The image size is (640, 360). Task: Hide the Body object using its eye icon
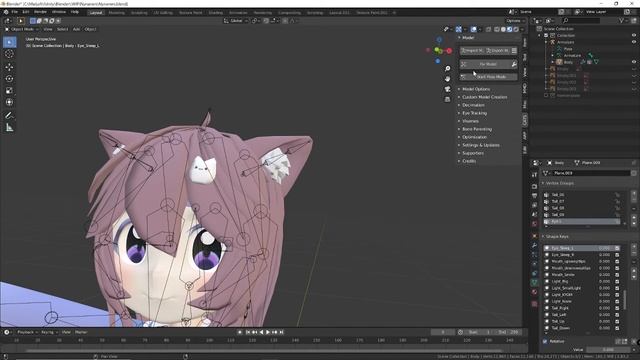tap(634, 62)
